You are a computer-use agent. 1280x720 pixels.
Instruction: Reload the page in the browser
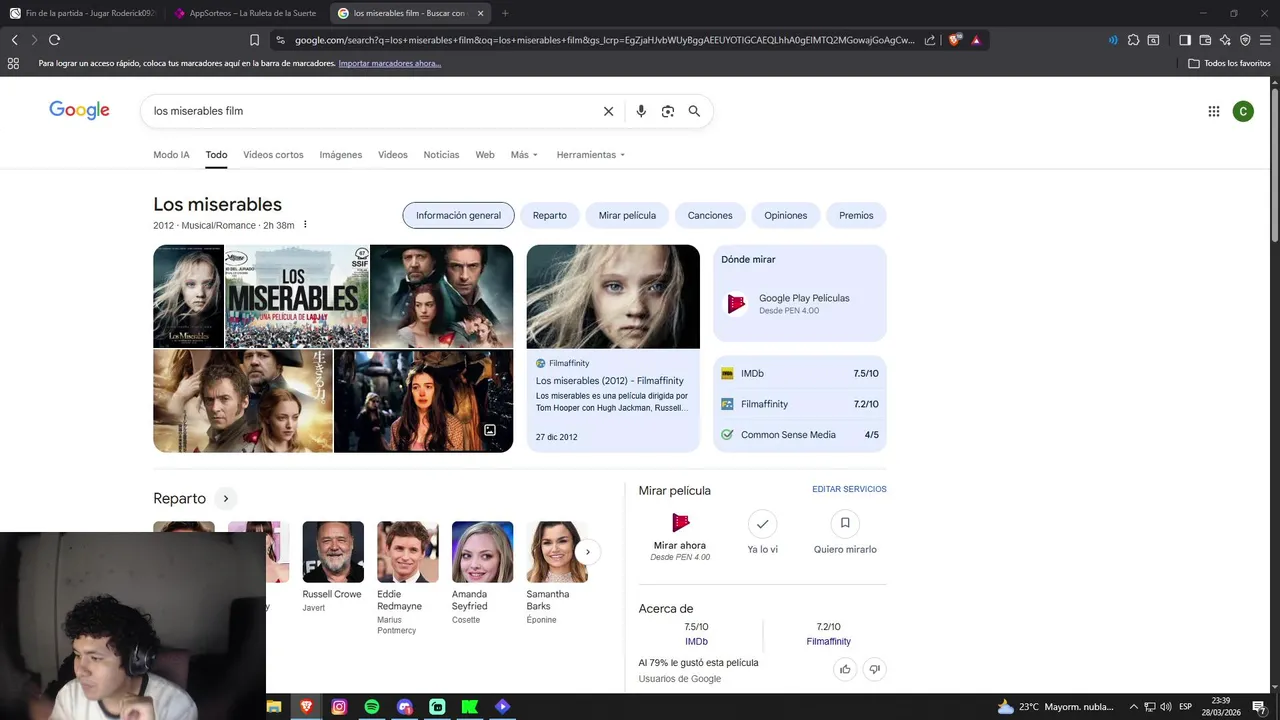pos(54,40)
